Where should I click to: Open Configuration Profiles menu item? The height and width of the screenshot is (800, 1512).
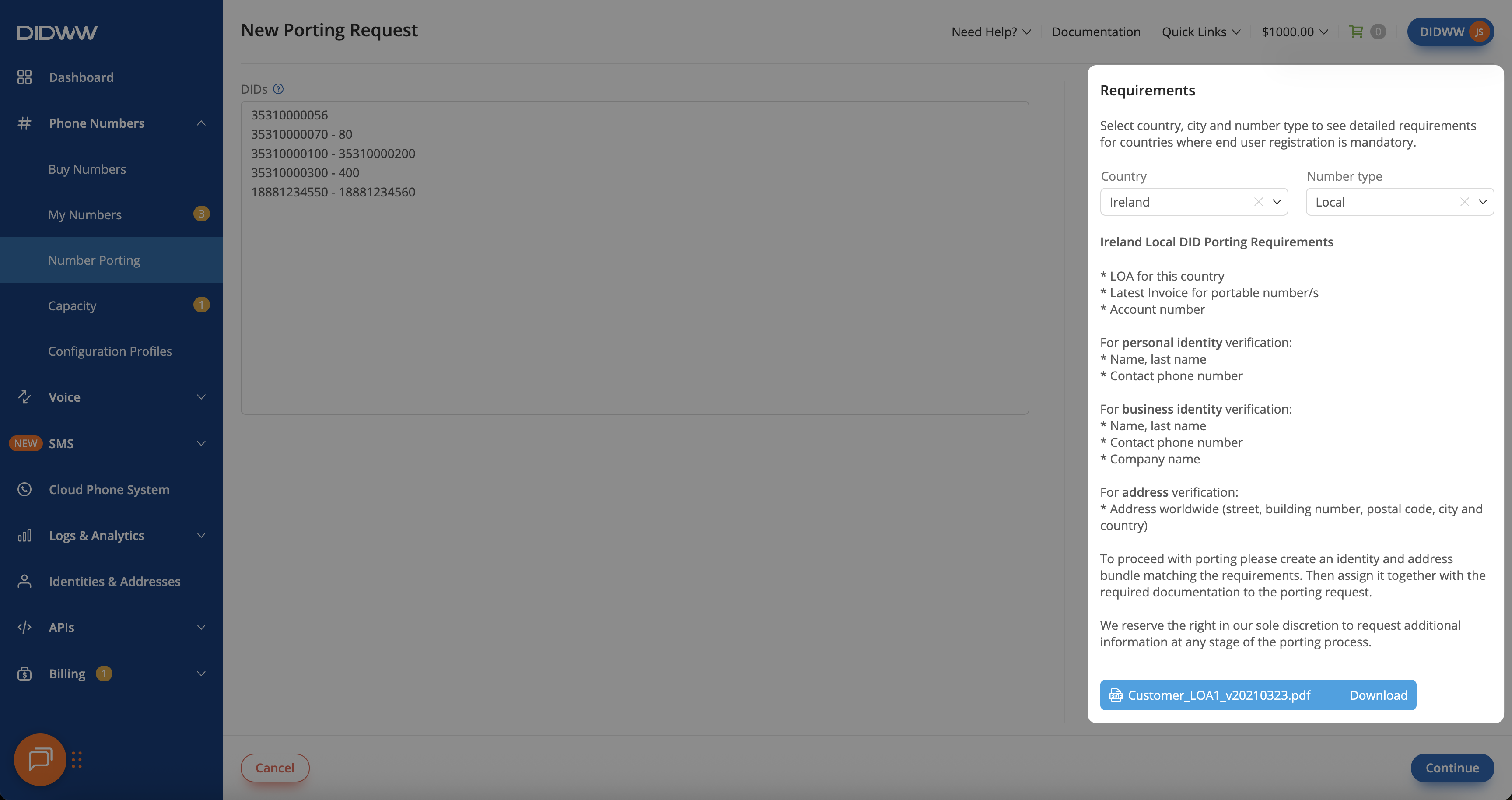[110, 351]
